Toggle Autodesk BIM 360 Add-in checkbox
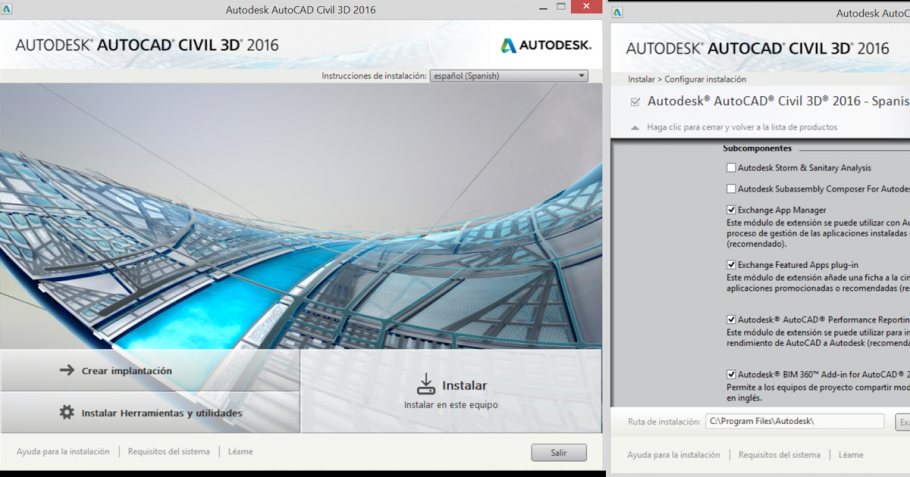This screenshot has height=477, width=910. point(731,374)
